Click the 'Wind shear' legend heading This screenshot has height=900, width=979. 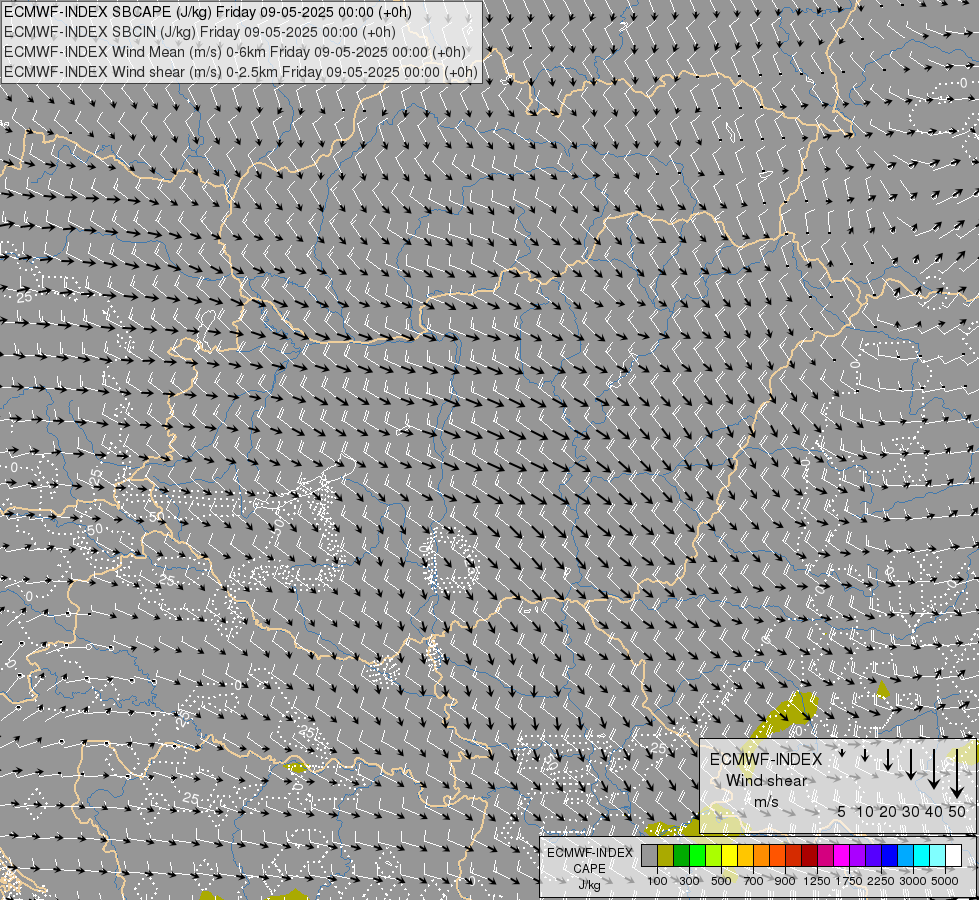click(x=766, y=780)
